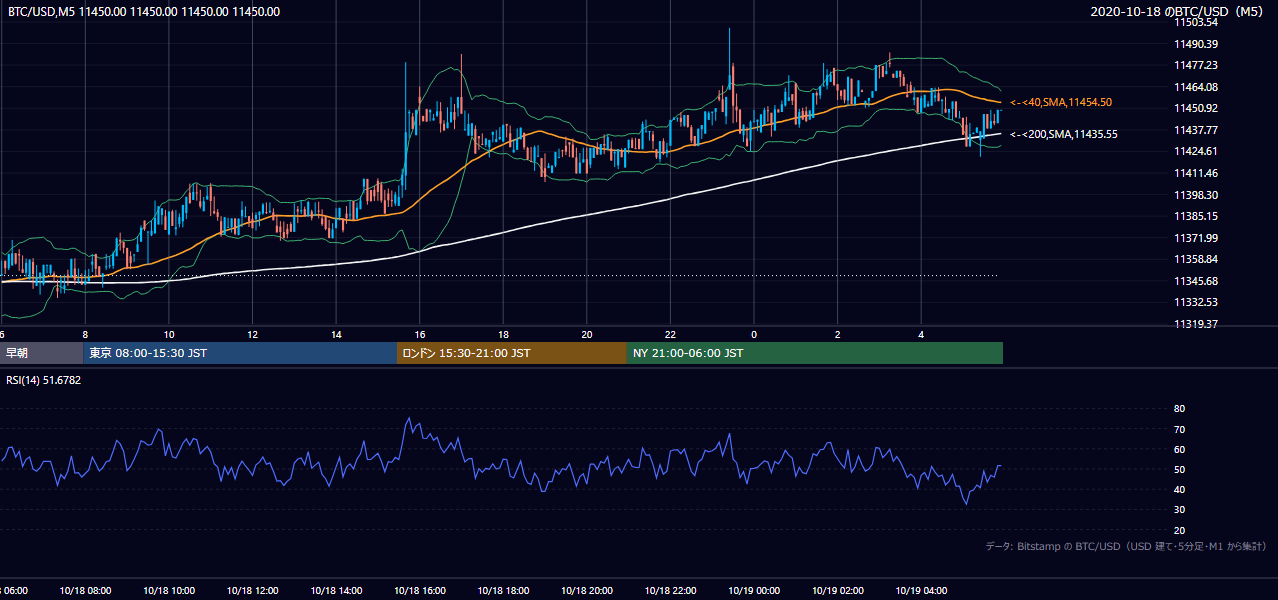Click the price axis label 11411.46
Screen dimensions: 1278x600
coord(1196,173)
